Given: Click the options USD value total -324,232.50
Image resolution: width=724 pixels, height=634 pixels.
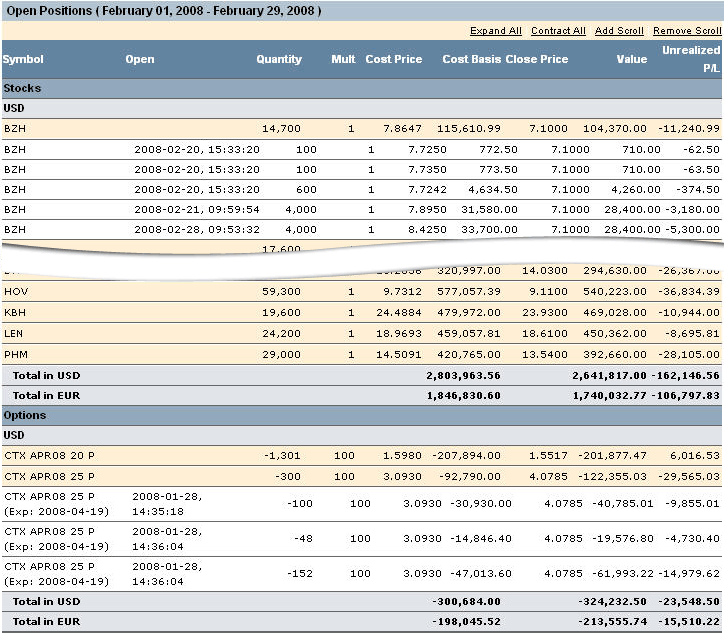Looking at the screenshot, I should tap(612, 602).
